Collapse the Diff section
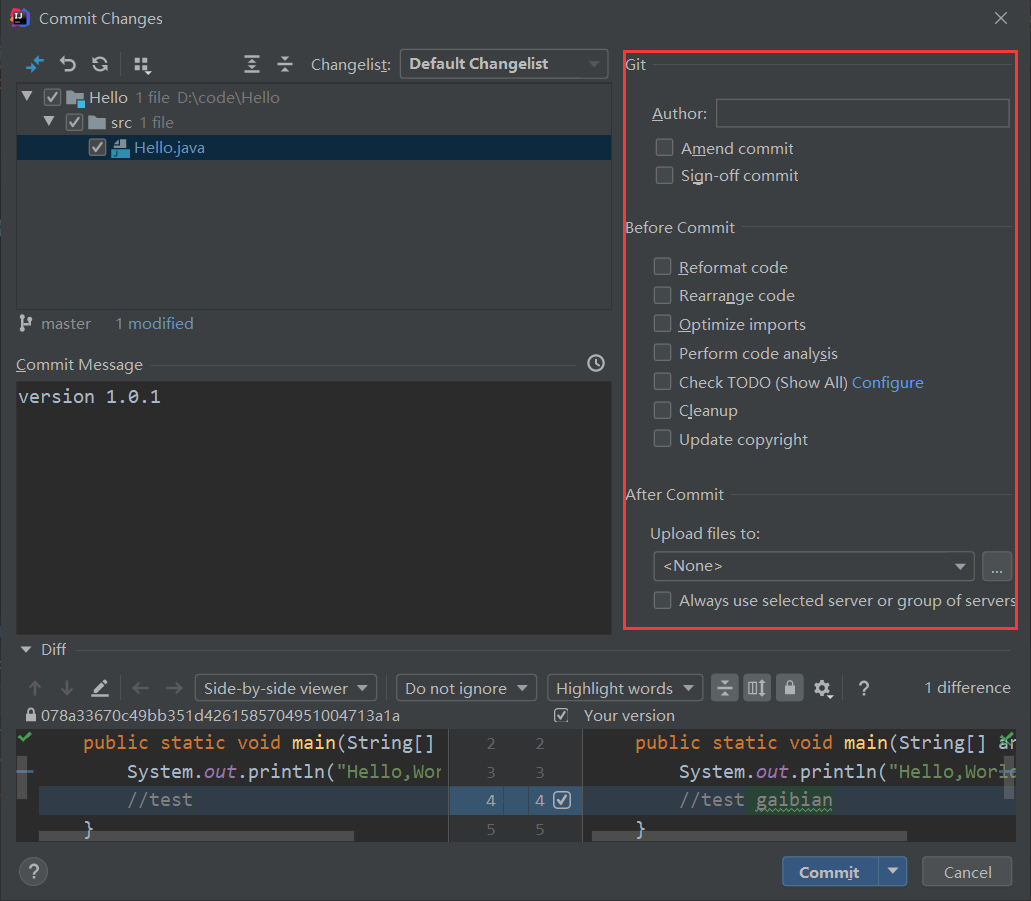 click(x=26, y=650)
